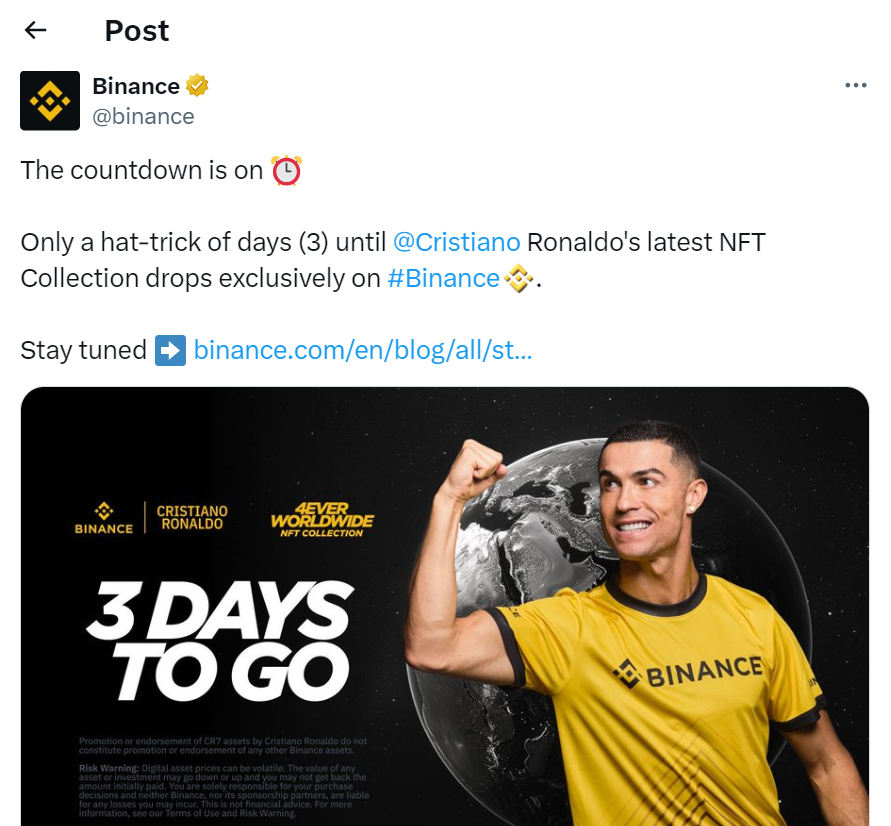Click the Binance coin emoji after the hashtag
Viewport: 891px width, 826px height.
[x=518, y=279]
